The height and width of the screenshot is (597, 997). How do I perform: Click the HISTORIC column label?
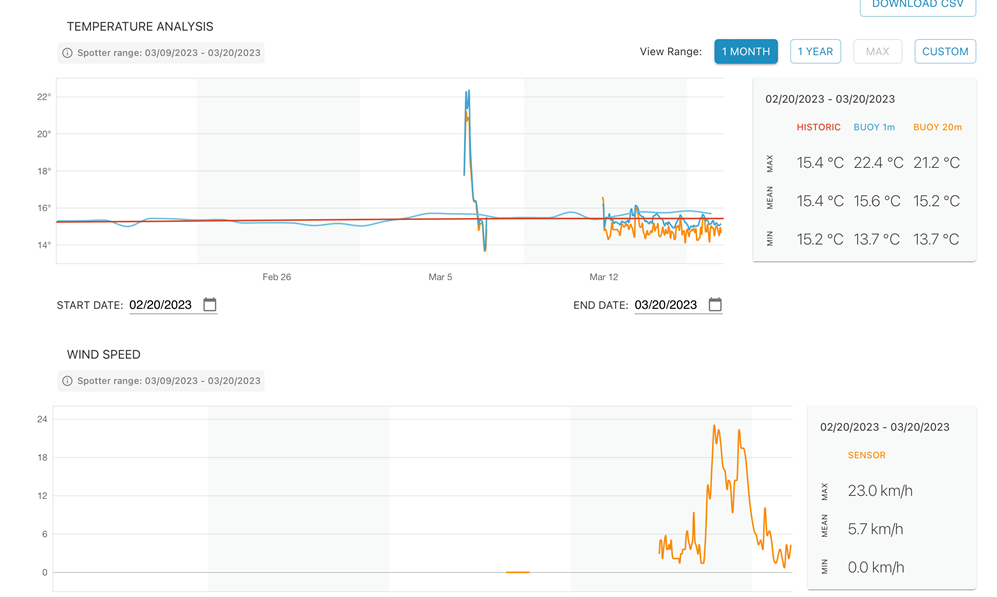click(x=818, y=127)
